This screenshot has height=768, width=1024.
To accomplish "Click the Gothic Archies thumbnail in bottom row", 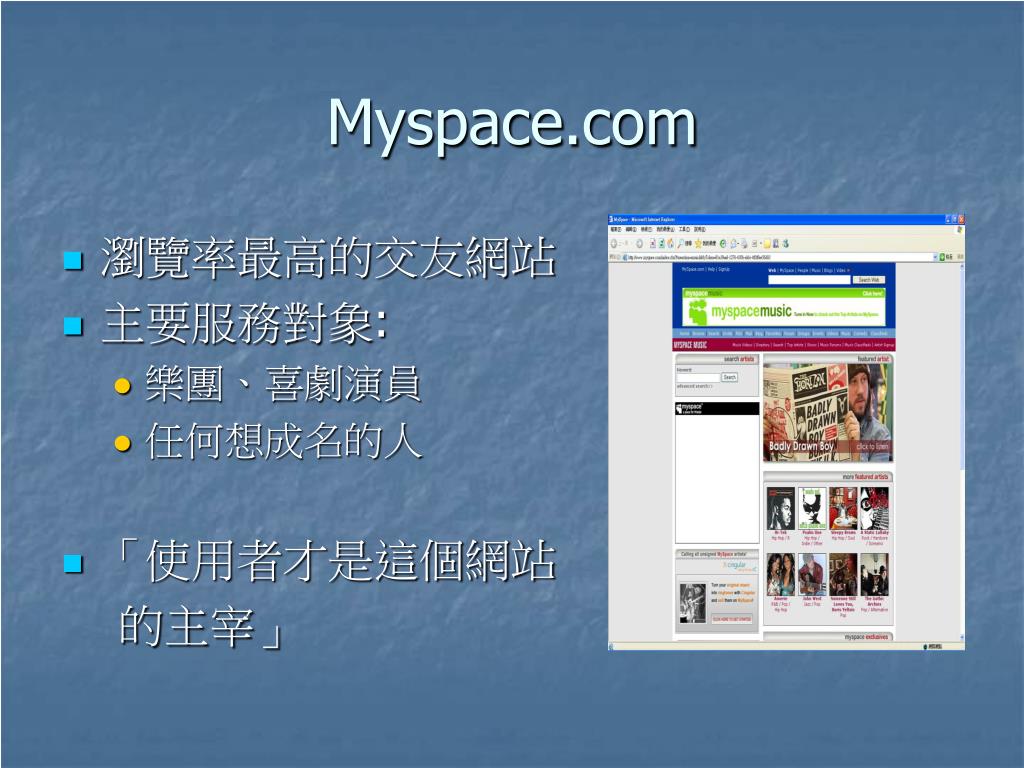I will (874, 575).
